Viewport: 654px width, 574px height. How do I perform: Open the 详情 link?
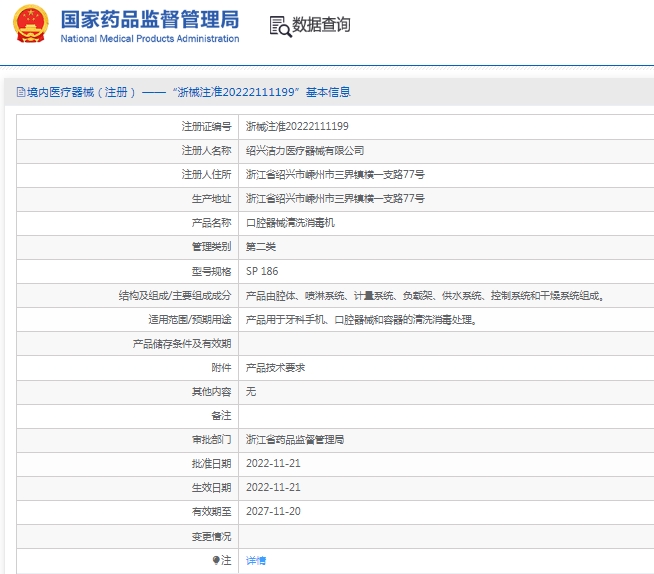[256, 560]
